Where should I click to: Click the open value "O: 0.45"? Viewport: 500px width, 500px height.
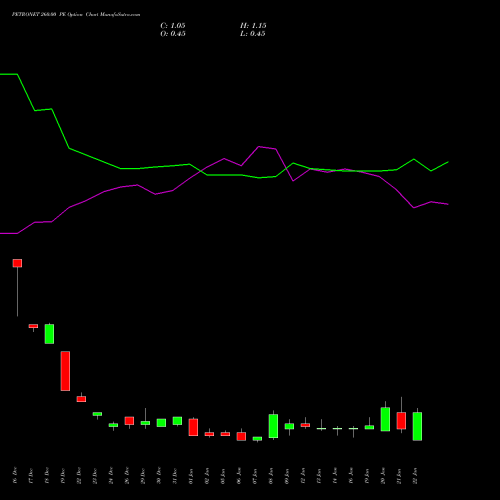click(x=173, y=34)
